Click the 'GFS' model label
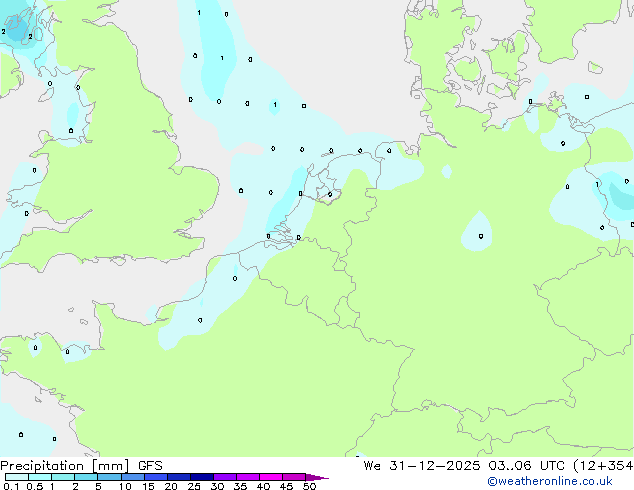This screenshot has height=490, width=634. click(150, 466)
